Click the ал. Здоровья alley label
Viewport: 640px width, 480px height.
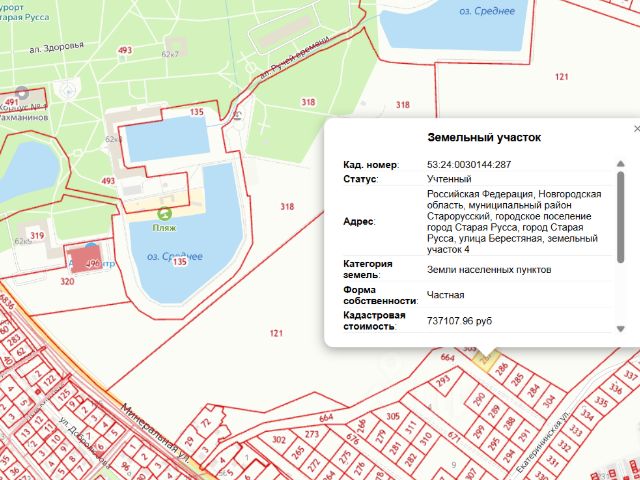click(56, 47)
